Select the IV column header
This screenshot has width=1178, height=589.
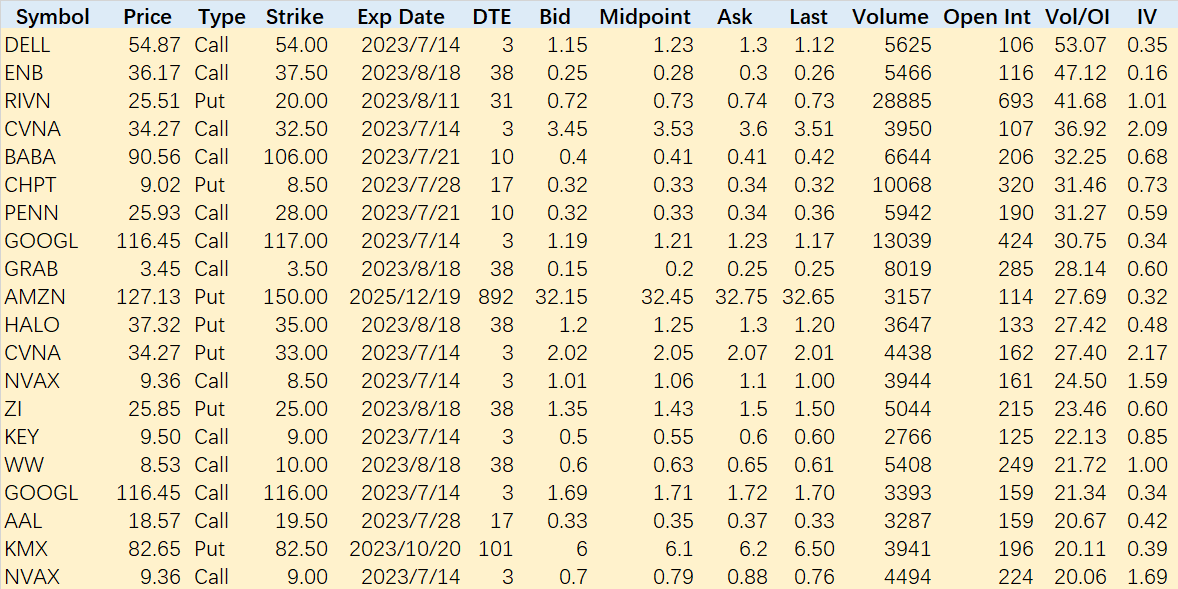click(x=1146, y=17)
